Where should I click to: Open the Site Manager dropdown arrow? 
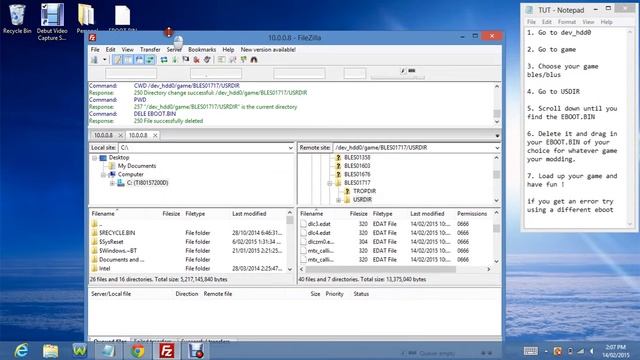pyautogui.click(x=104, y=60)
